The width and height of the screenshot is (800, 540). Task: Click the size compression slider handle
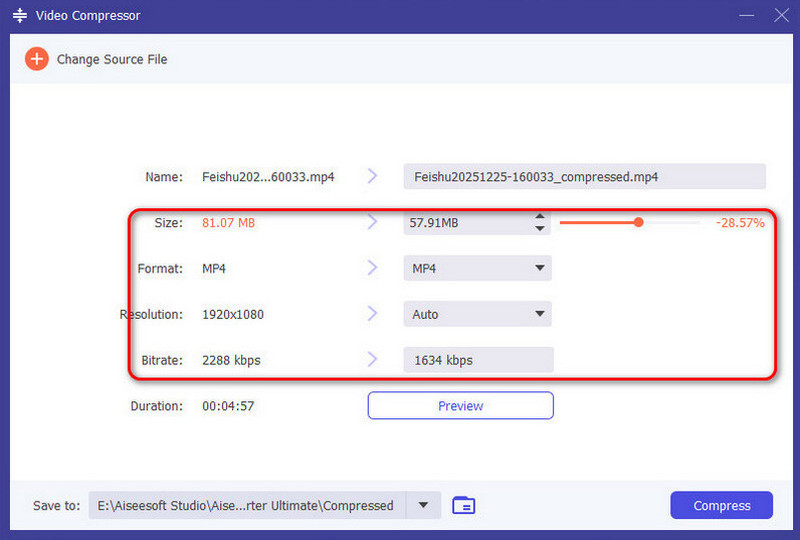(x=638, y=222)
